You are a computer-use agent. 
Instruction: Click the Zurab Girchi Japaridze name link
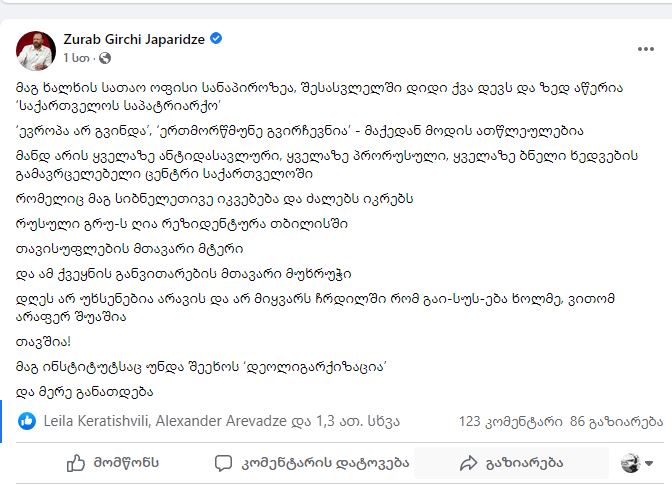(134, 39)
